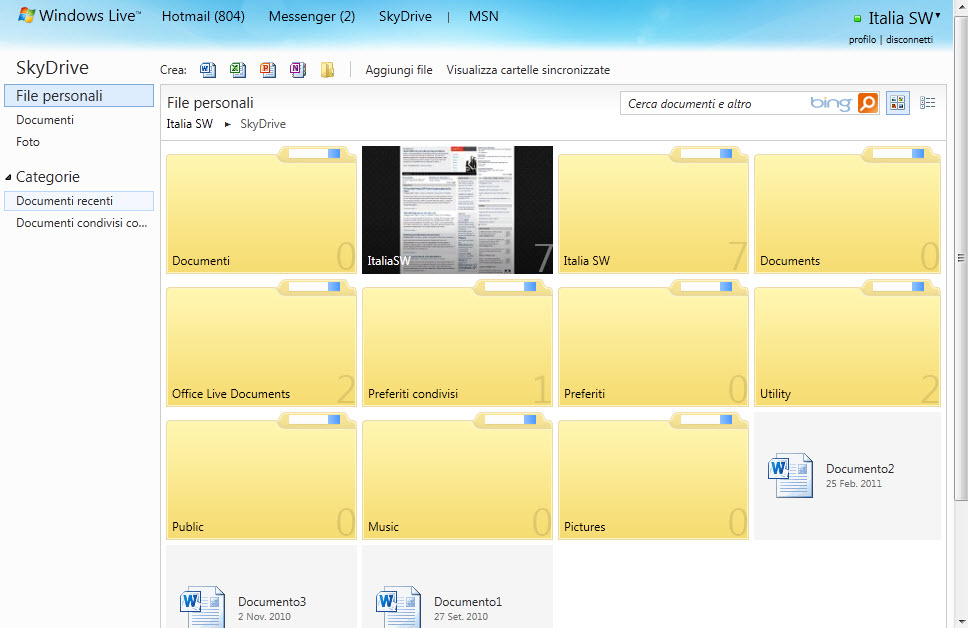Click Visualizza cartelle sincronizzate
Image resolution: width=968 pixels, height=628 pixels.
[528, 70]
